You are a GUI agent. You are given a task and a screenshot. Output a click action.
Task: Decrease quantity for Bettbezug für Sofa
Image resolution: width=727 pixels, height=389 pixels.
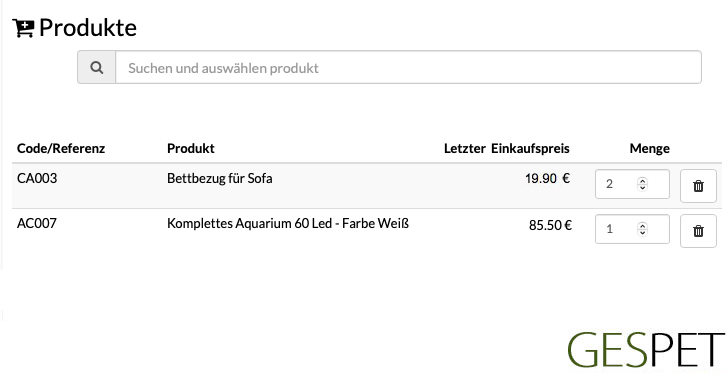click(x=642, y=188)
